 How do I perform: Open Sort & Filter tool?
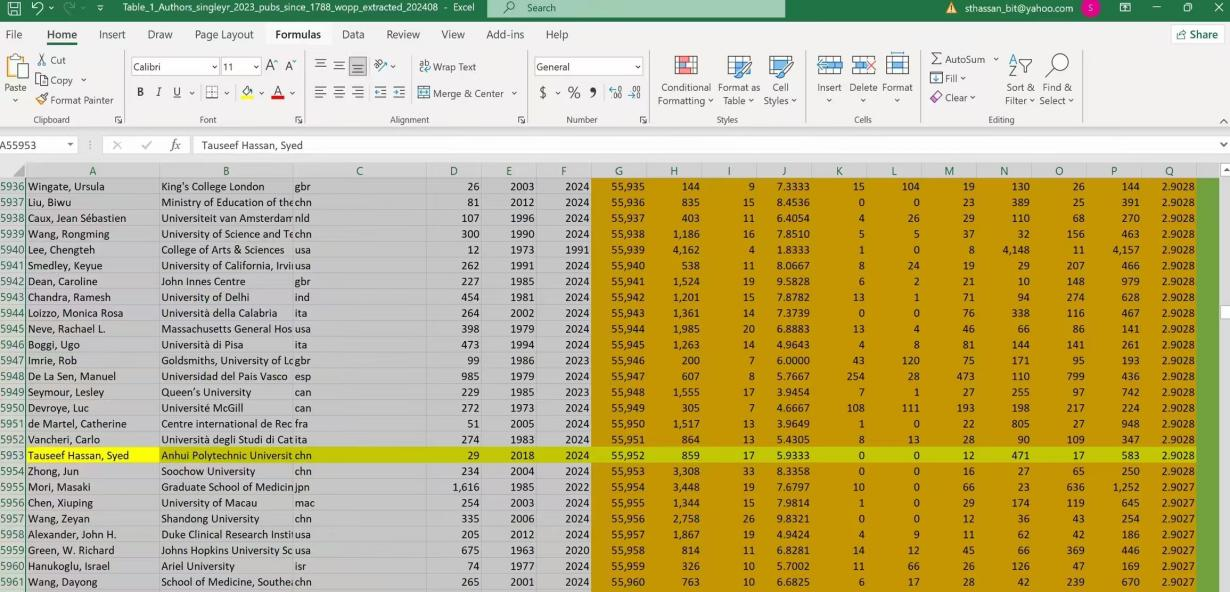[x=1020, y=80]
